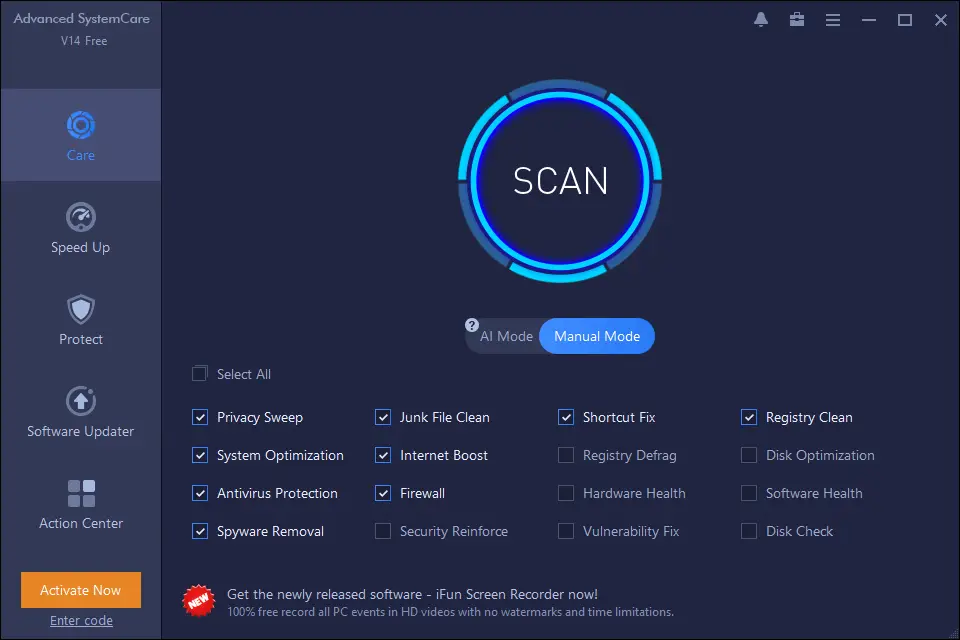Click the 'V14 Free' version label
This screenshot has width=960, height=640.
[x=84, y=41]
